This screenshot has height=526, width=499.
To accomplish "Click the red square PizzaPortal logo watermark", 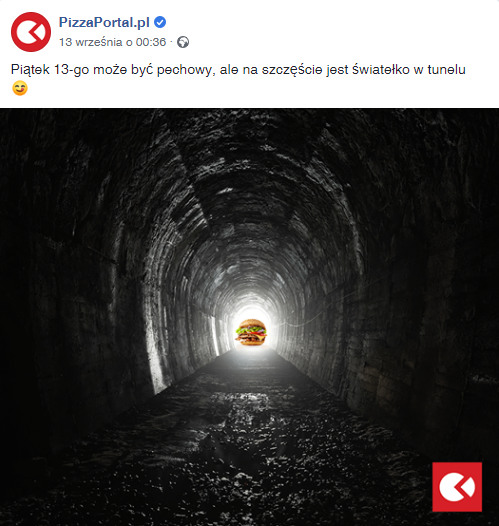I will [x=457, y=487].
